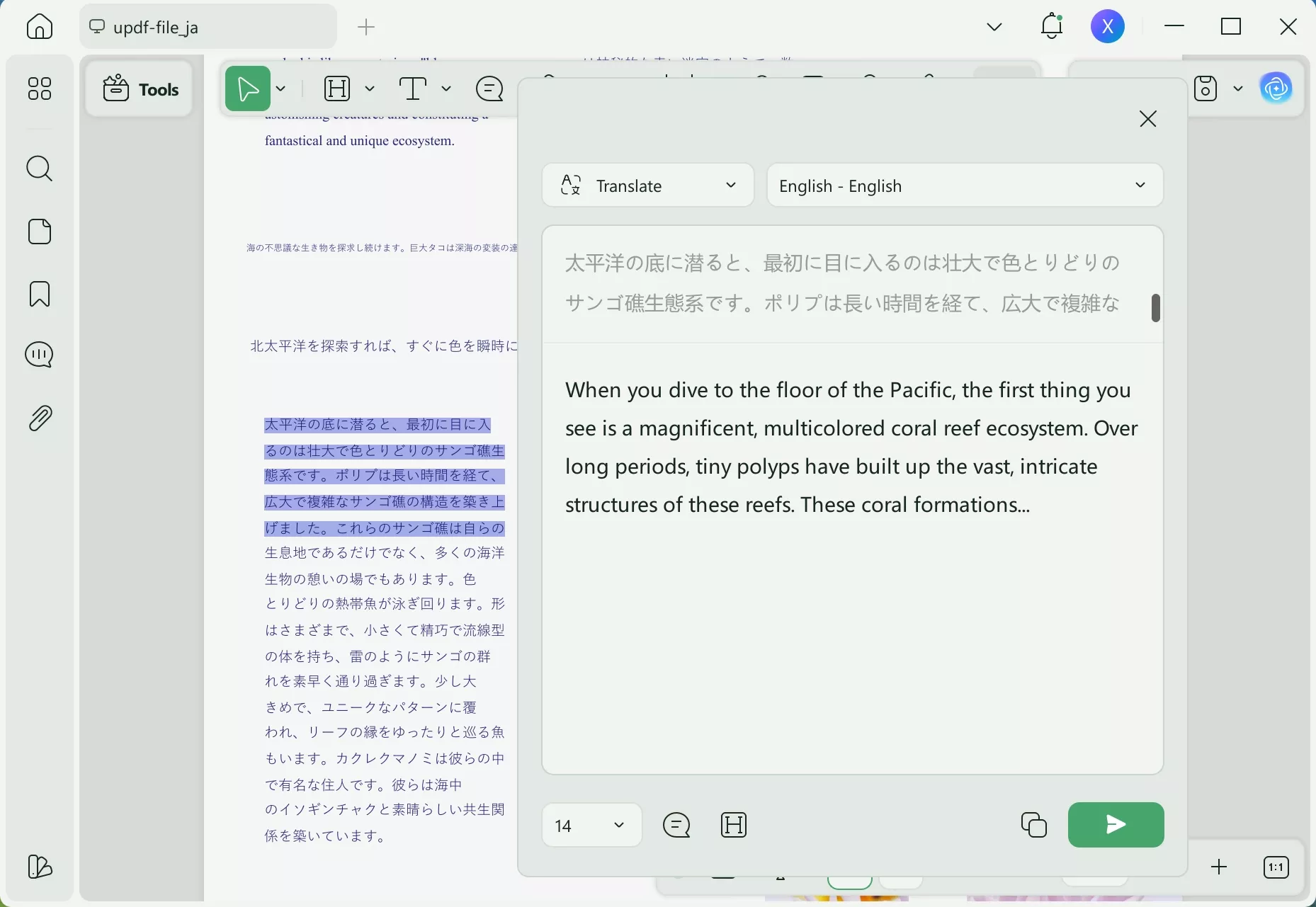This screenshot has width=1316, height=907.
Task: Switch to the updf-file_ja tab
Action: [x=208, y=27]
